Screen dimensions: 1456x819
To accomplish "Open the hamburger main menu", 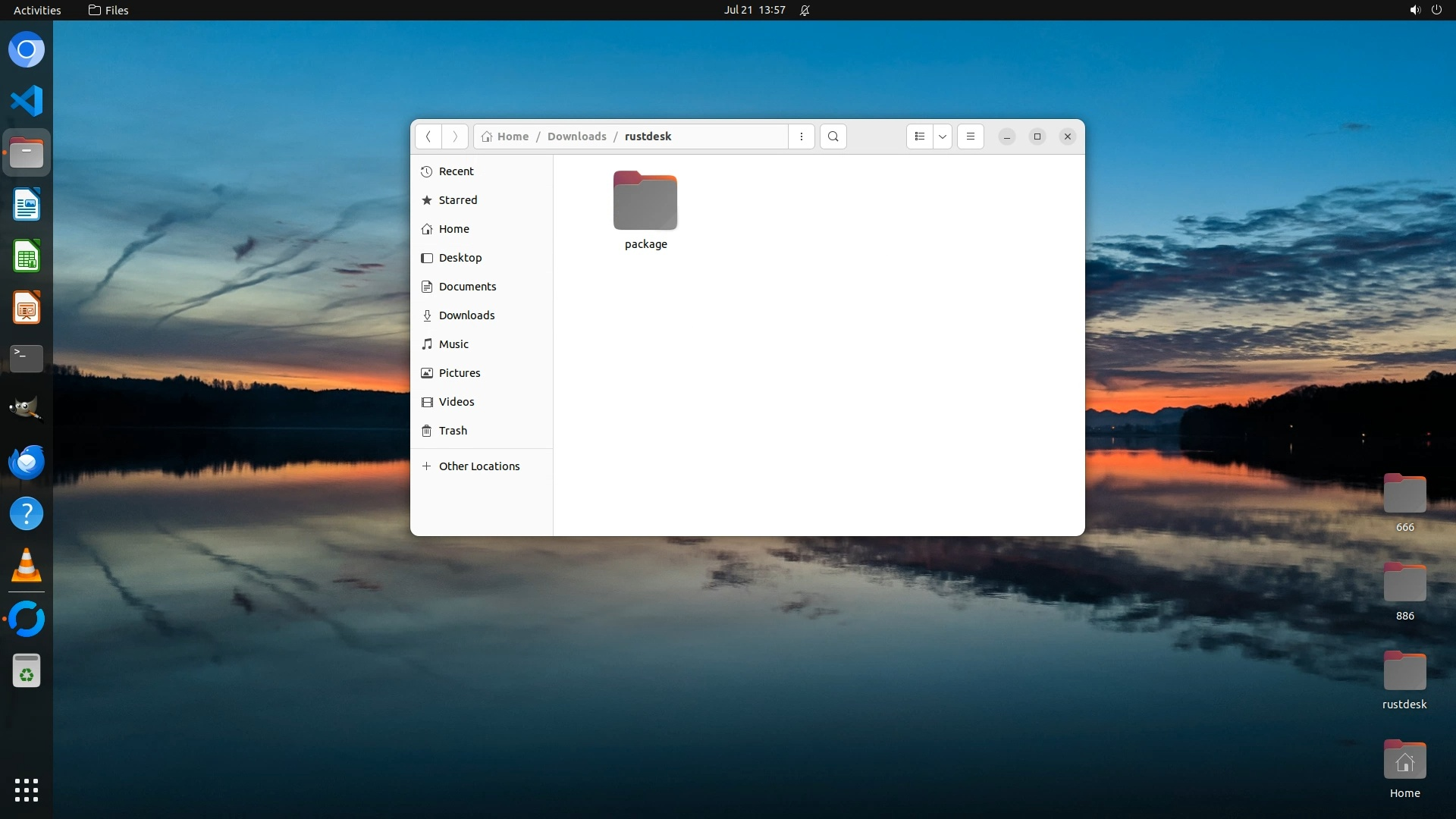I will tap(971, 136).
